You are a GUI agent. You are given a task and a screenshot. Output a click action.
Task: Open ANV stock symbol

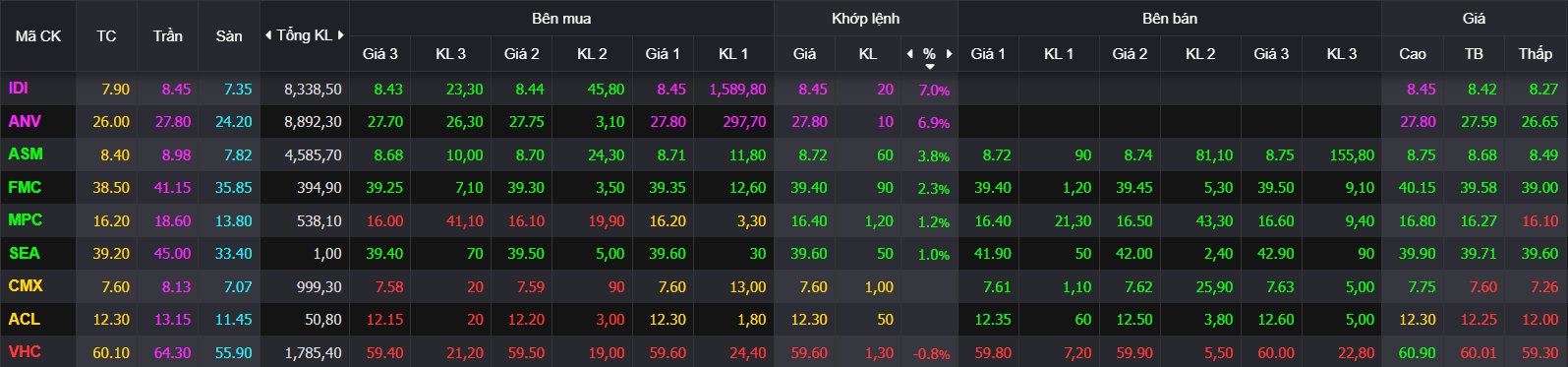25,121
